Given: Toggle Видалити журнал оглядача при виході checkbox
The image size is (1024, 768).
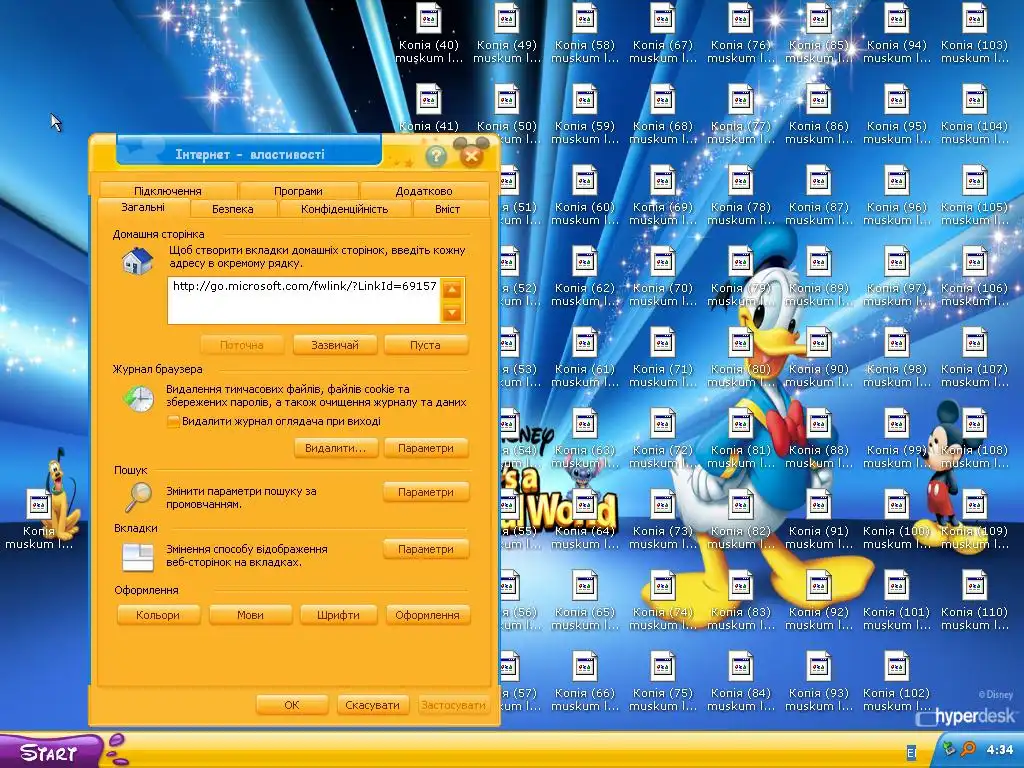Looking at the screenshot, I should click(x=173, y=421).
